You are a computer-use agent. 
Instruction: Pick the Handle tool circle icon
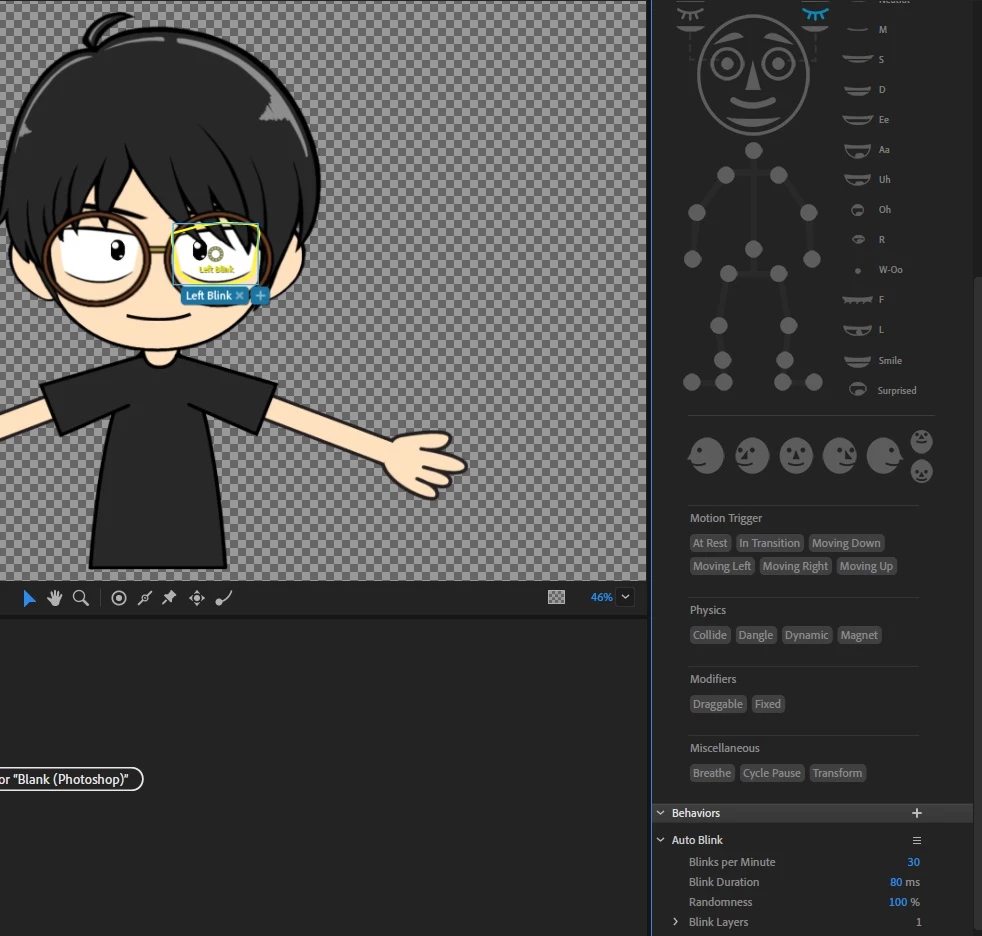[118, 598]
